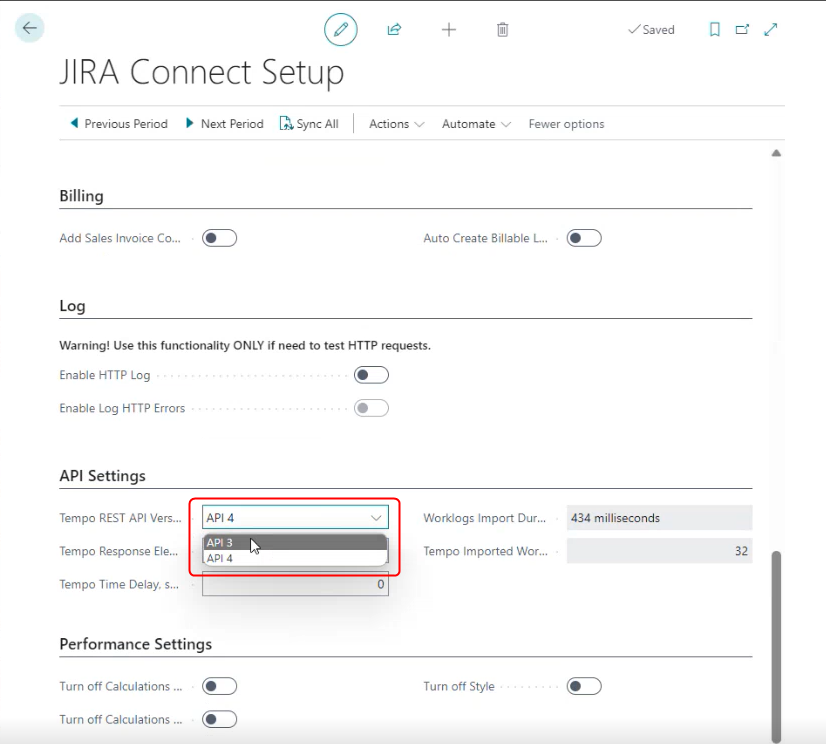Collapse the Log section header
This screenshot has height=744, width=826.
pyautogui.click(x=72, y=306)
